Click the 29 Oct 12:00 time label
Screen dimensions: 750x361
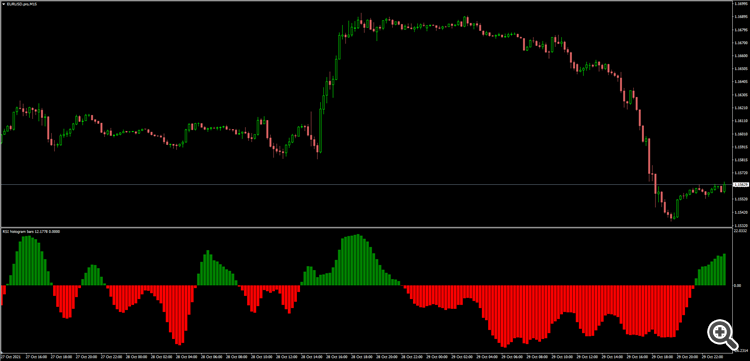587,356
